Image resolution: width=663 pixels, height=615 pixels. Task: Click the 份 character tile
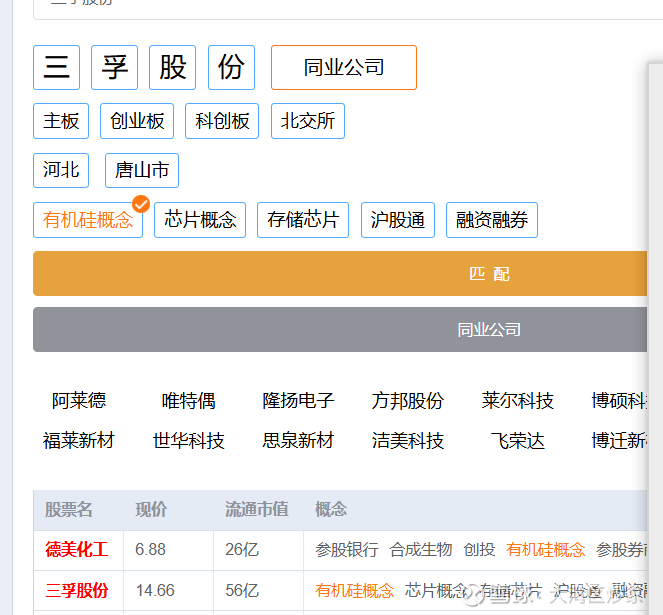click(x=231, y=67)
